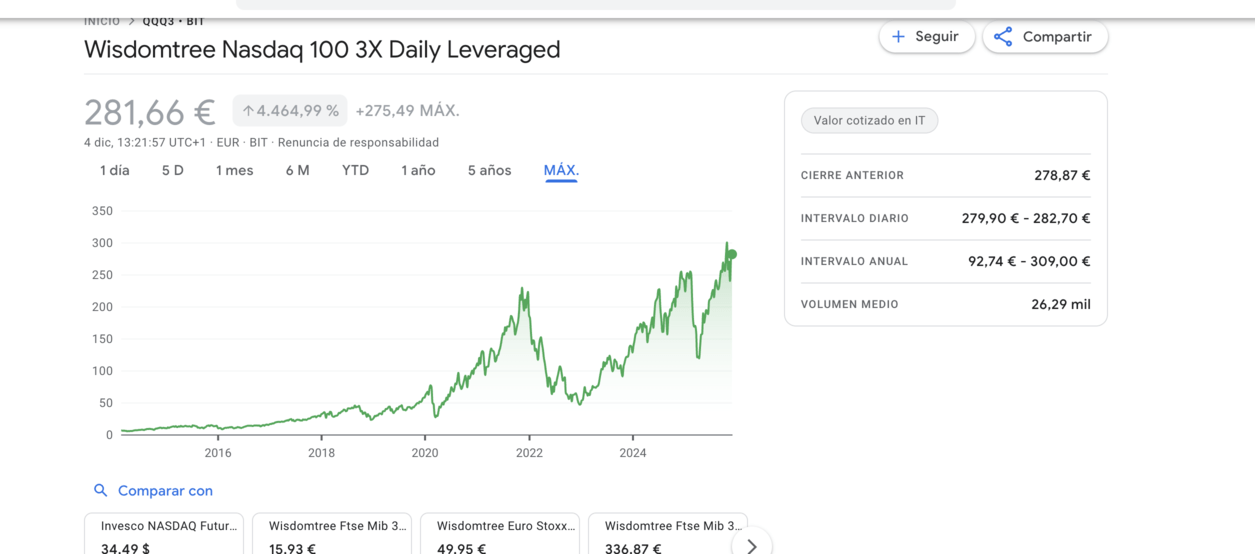Select the 6 M chart range

(x=297, y=171)
